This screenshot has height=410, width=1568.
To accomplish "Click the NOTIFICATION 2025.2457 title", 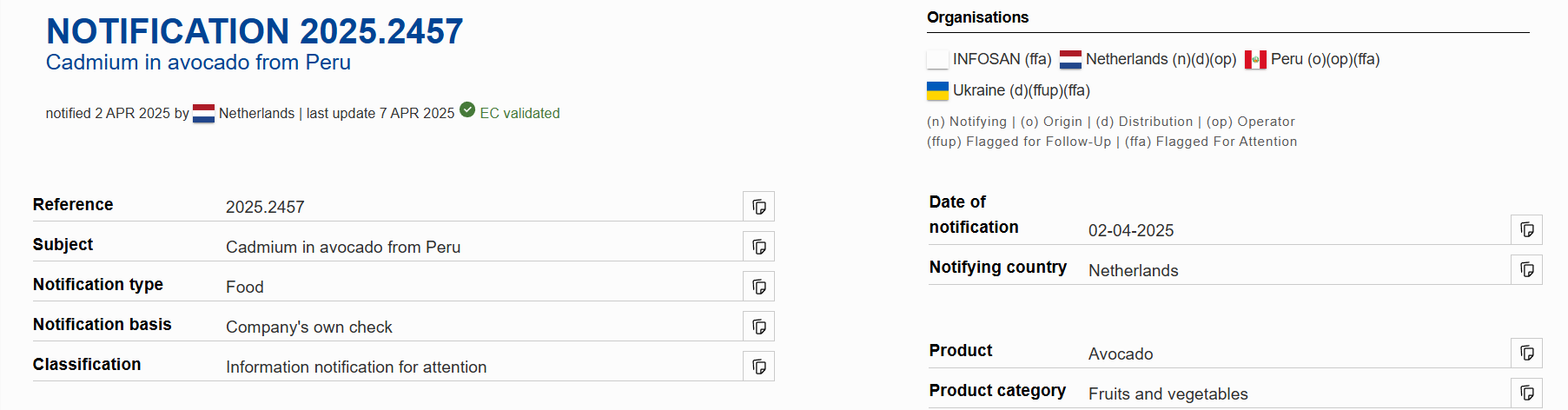I will tap(255, 31).
